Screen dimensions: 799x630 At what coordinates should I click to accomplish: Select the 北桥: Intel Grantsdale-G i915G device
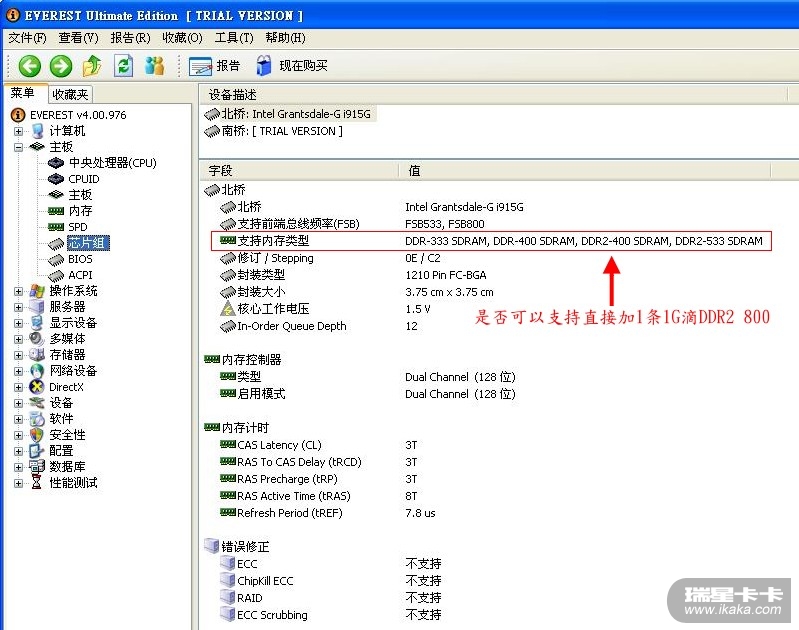[289, 114]
